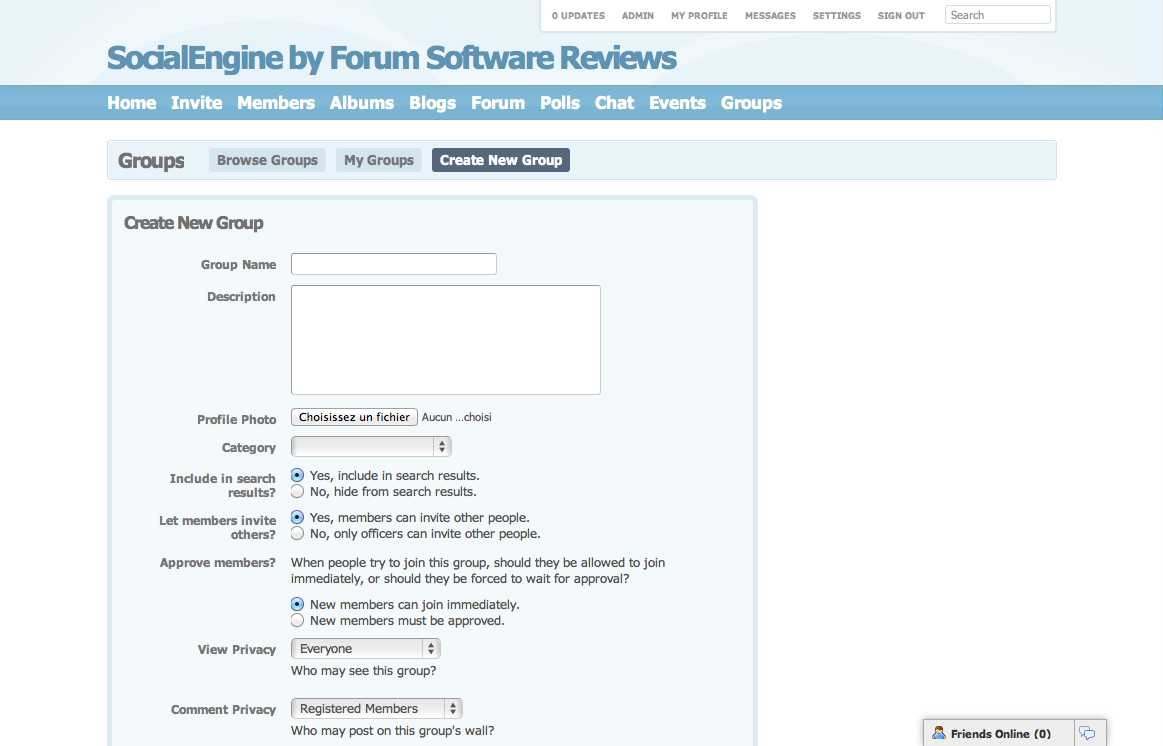Select 'New members must be approved' radio
This screenshot has width=1163, height=746.
coord(297,621)
